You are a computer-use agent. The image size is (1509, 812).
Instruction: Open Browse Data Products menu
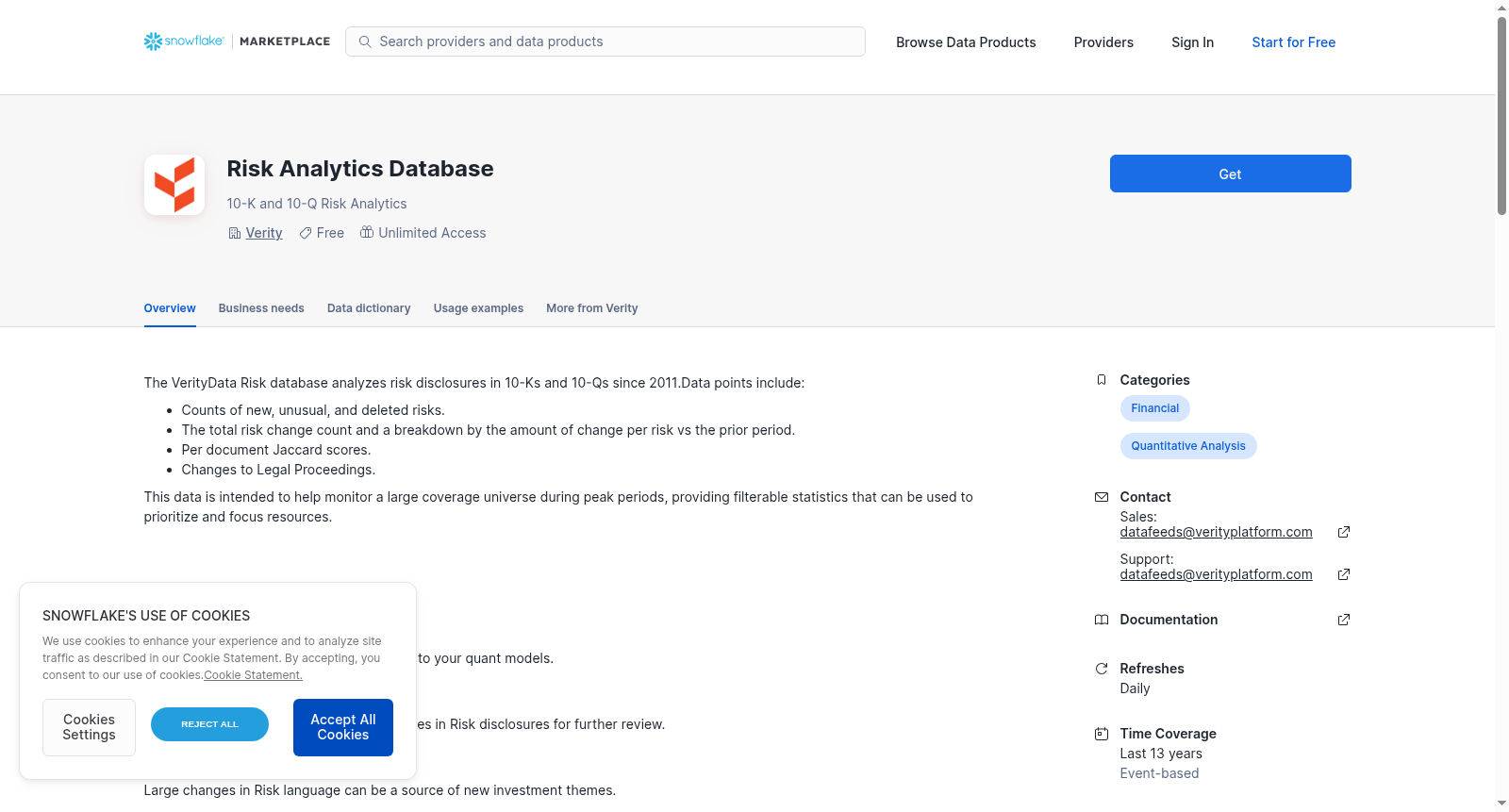click(966, 42)
